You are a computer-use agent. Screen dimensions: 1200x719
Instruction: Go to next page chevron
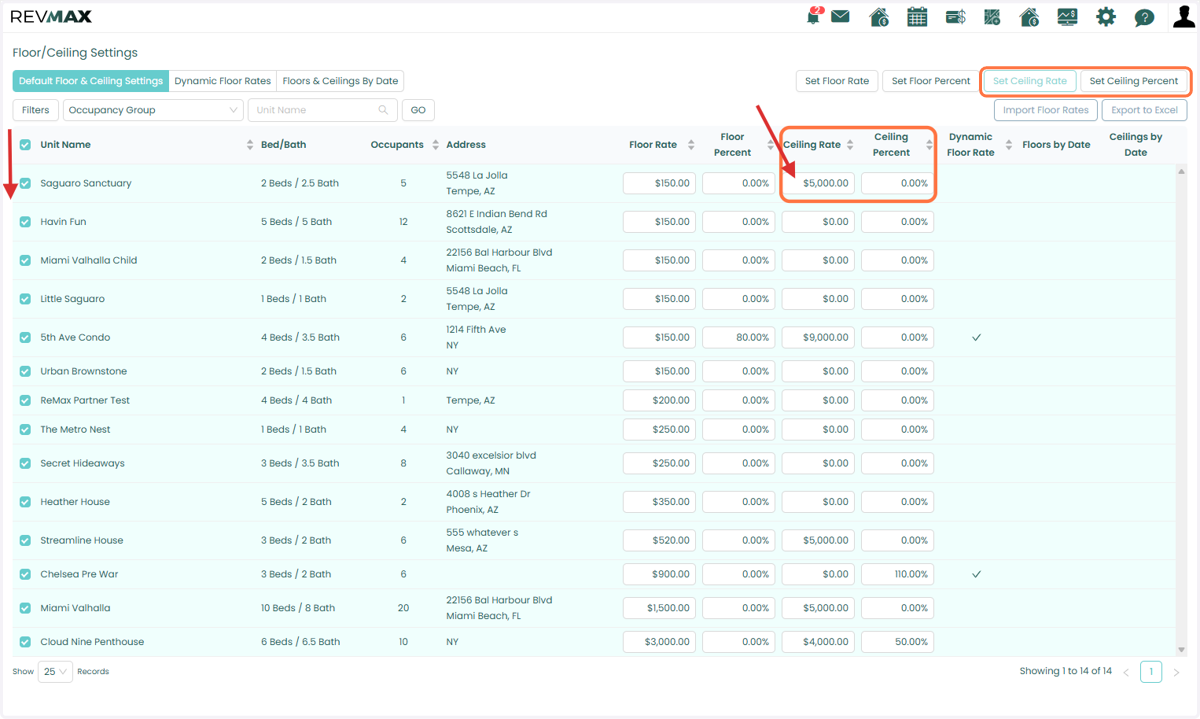[1177, 673]
